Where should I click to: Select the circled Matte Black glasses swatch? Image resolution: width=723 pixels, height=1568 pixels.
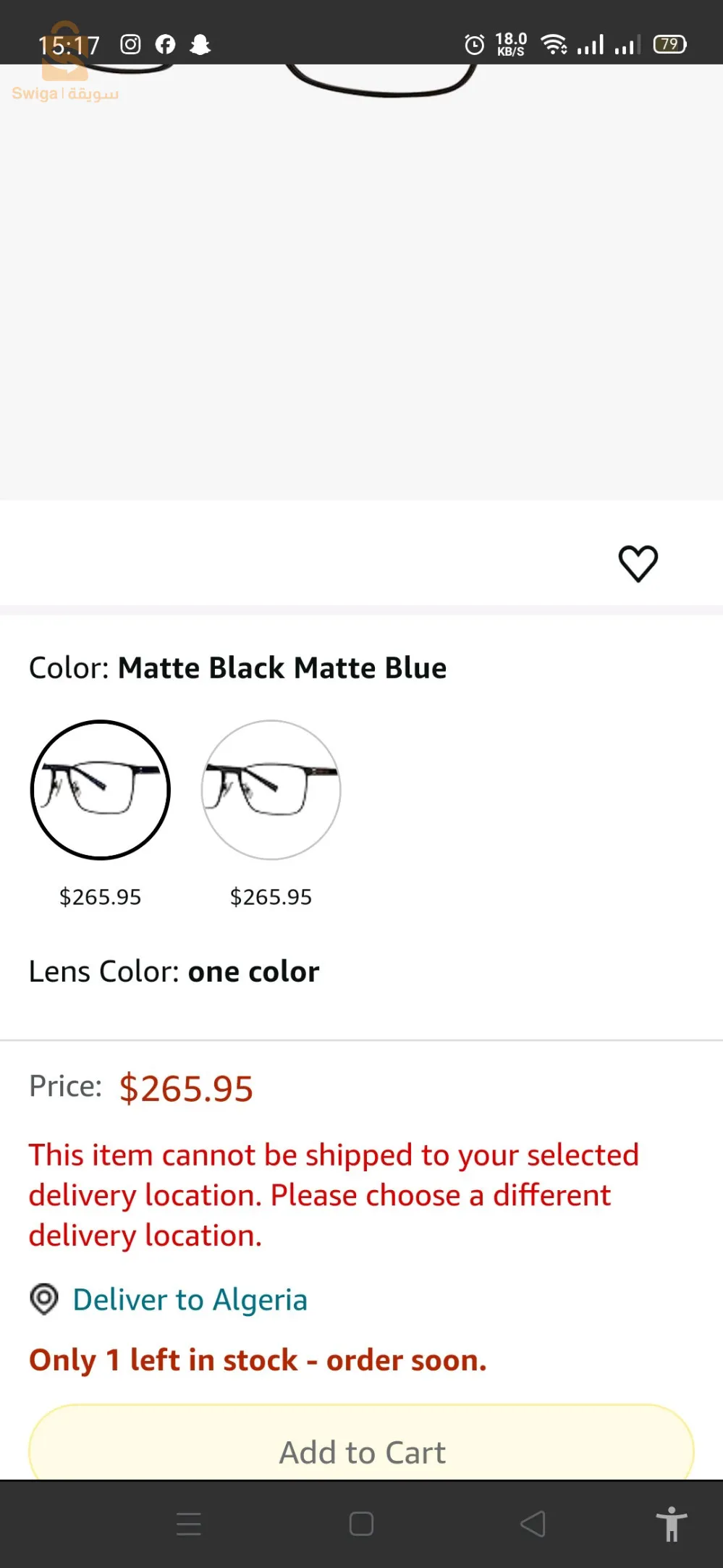[x=101, y=791]
